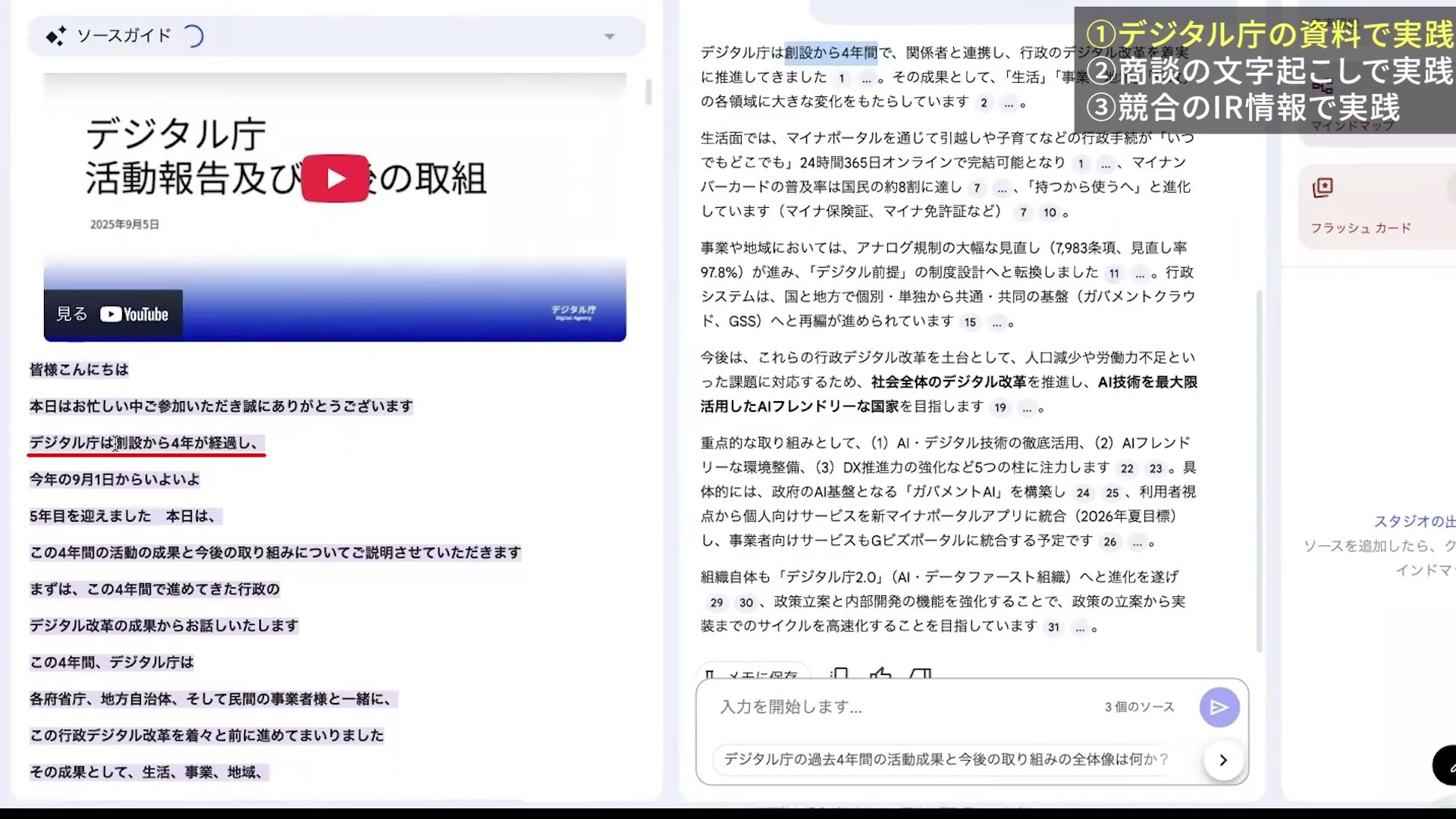Click transcript line 本日はお忙しい中ご参加いただき
Image resolution: width=1456 pixels, height=819 pixels.
[x=221, y=406]
